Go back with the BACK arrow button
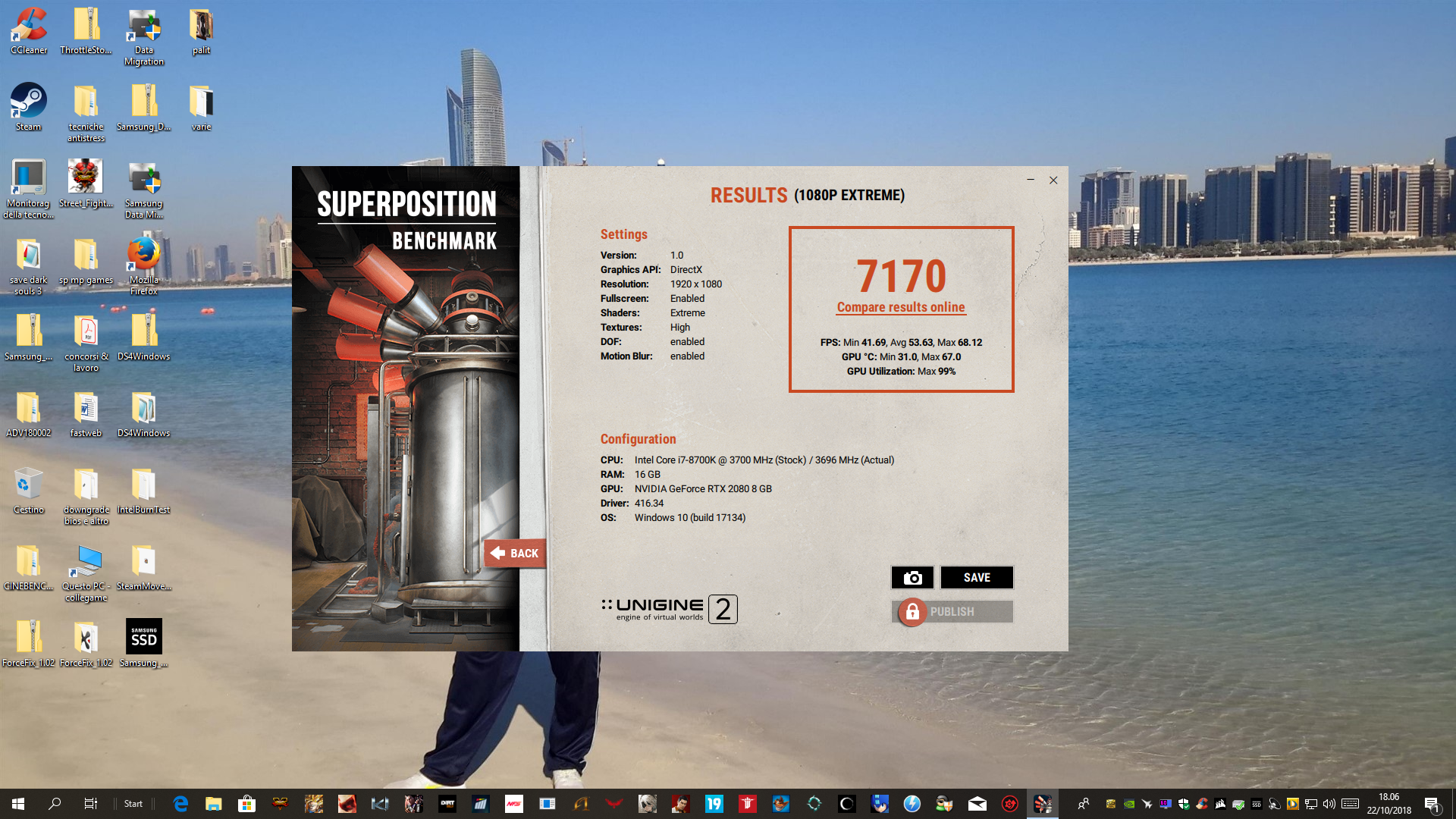Image resolution: width=1456 pixels, height=819 pixels. click(515, 554)
